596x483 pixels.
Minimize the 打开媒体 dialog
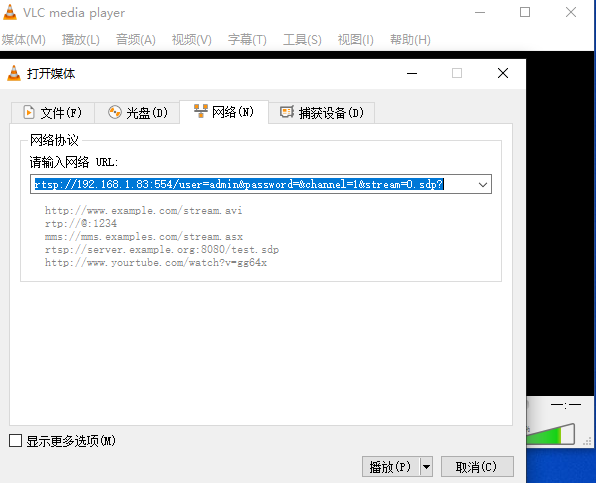412,73
